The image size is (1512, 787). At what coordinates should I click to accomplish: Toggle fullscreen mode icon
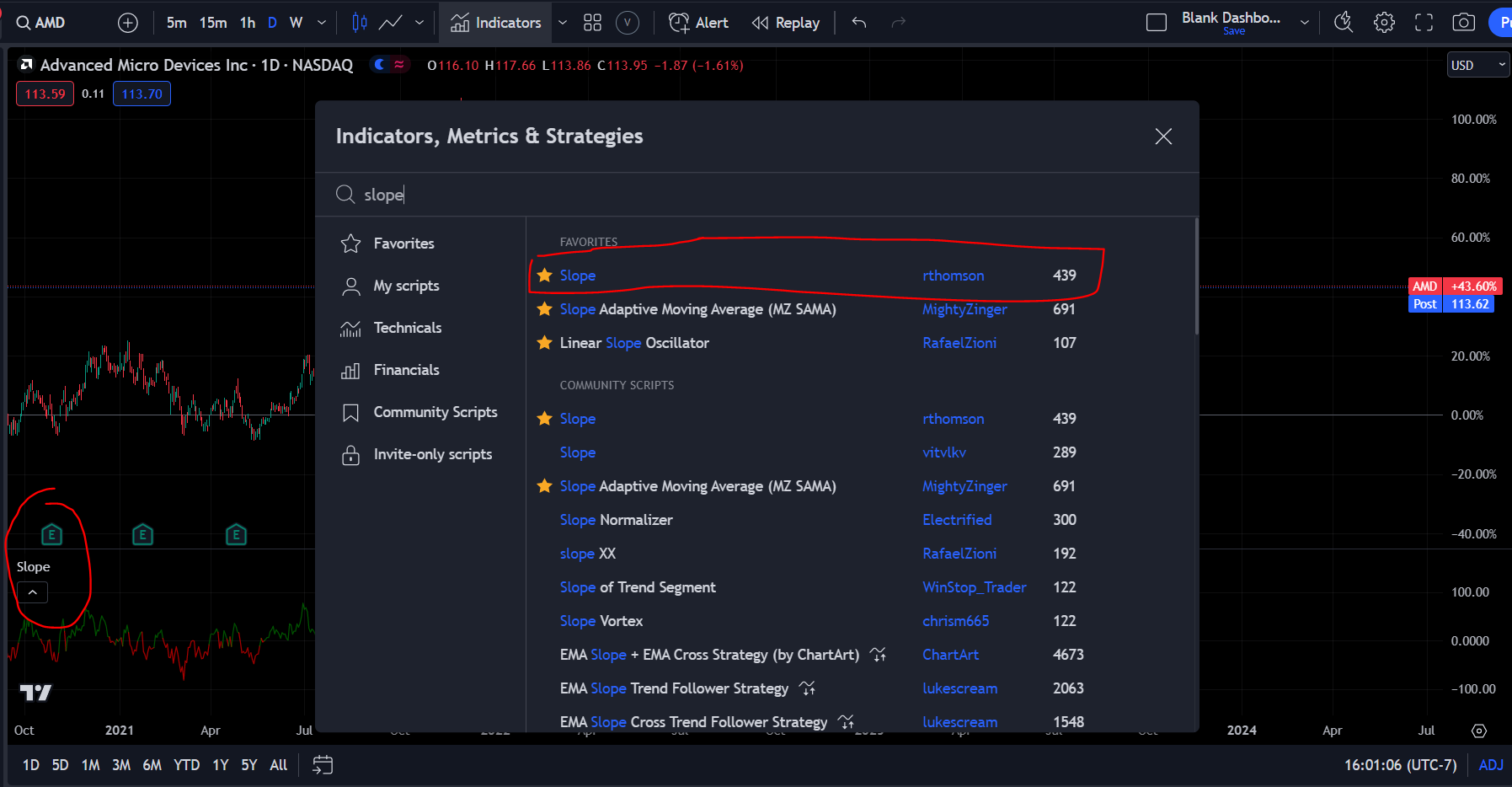(1424, 23)
